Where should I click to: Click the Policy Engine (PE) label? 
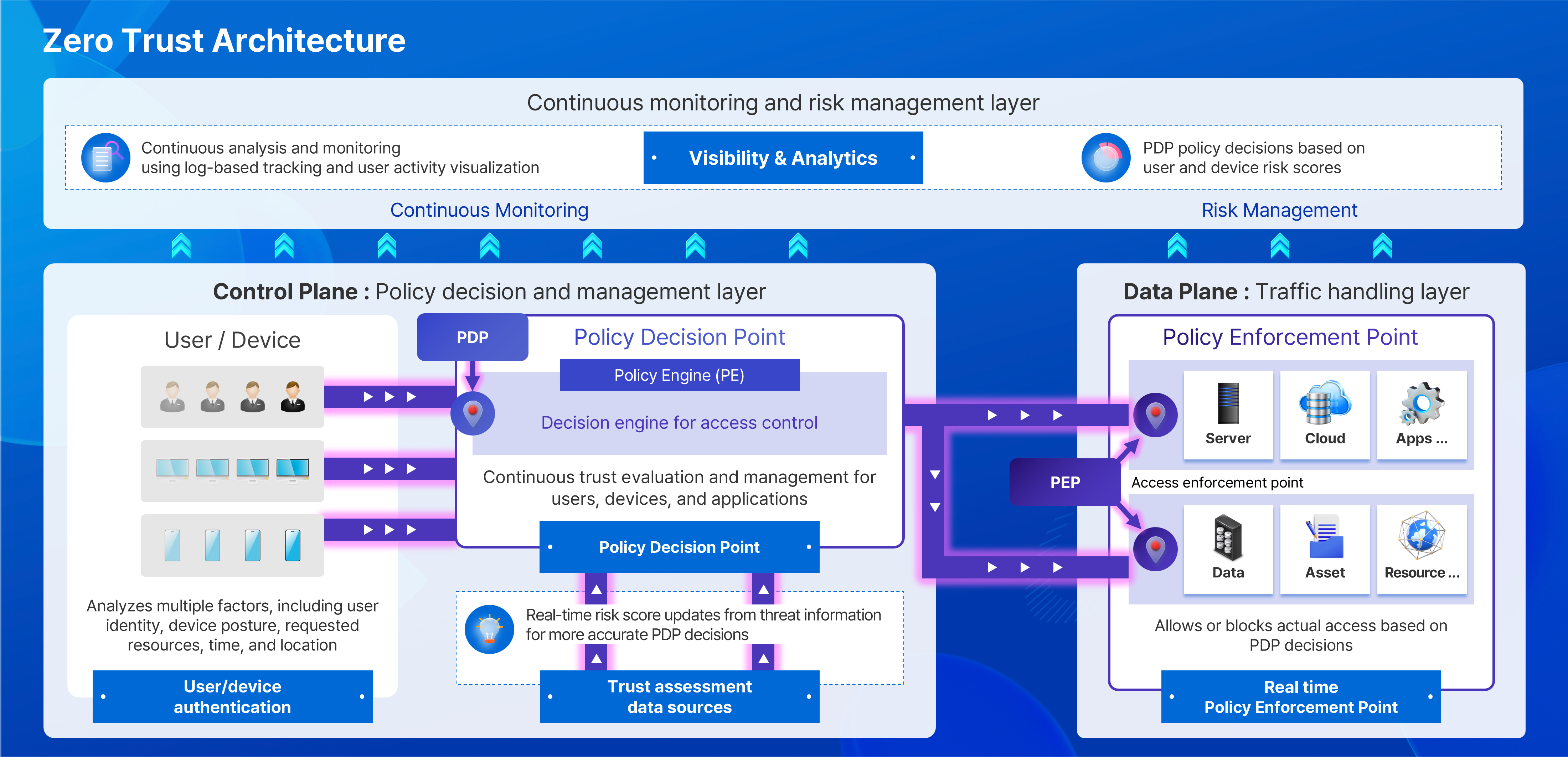tap(679, 375)
